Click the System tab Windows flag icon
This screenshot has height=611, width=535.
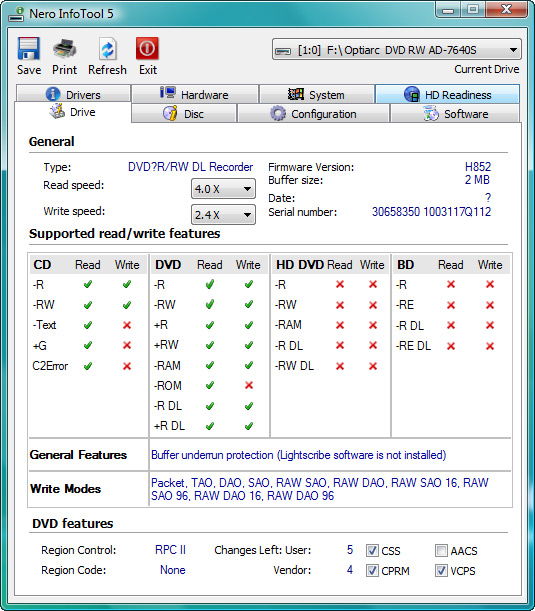click(295, 94)
